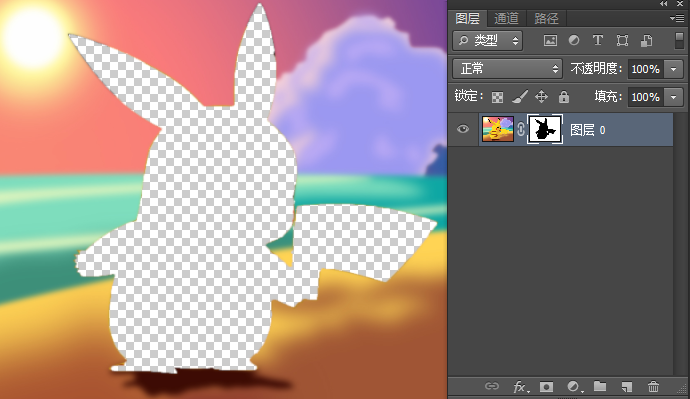Toggle layer filtering switch on or off
690x399 pixels.
(679, 40)
